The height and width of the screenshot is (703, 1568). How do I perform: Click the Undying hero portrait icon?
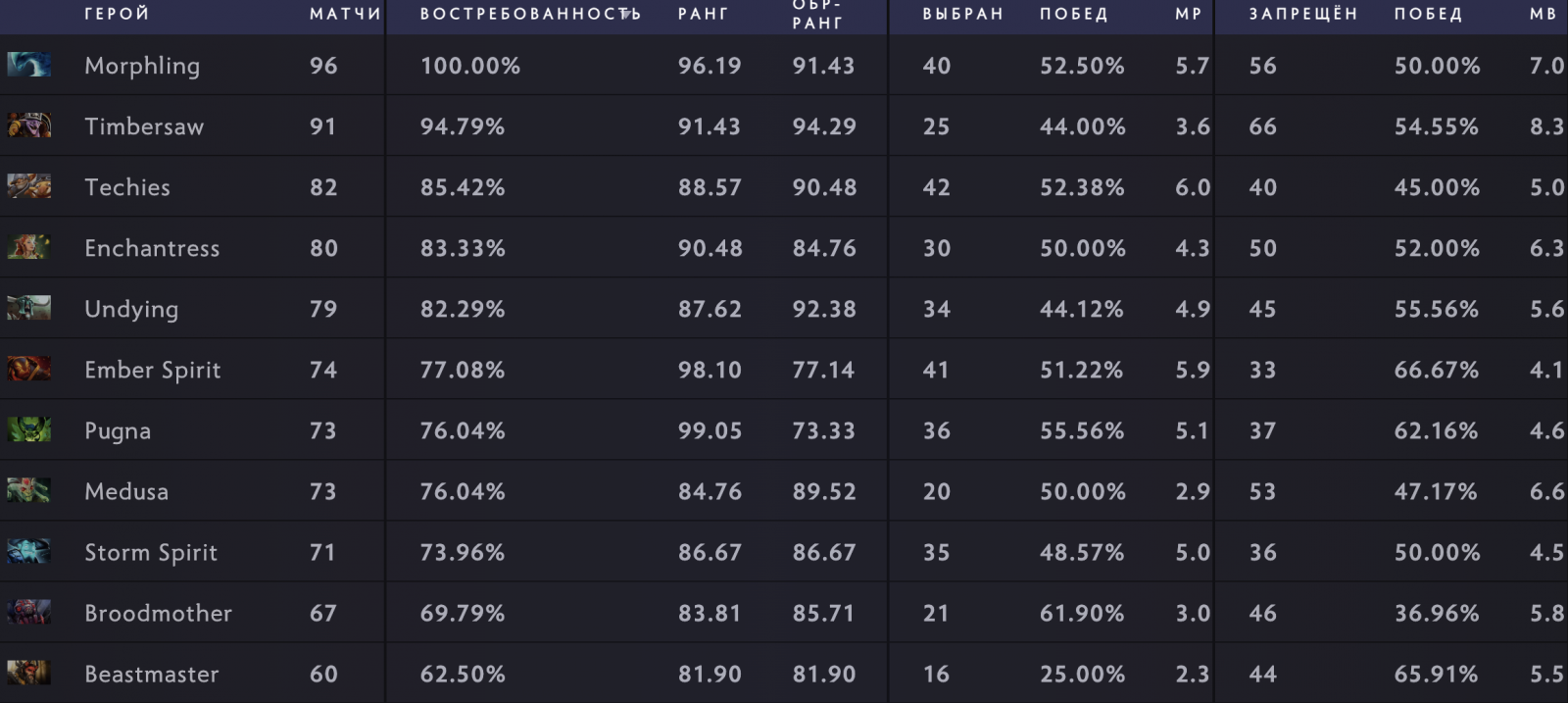point(28,308)
